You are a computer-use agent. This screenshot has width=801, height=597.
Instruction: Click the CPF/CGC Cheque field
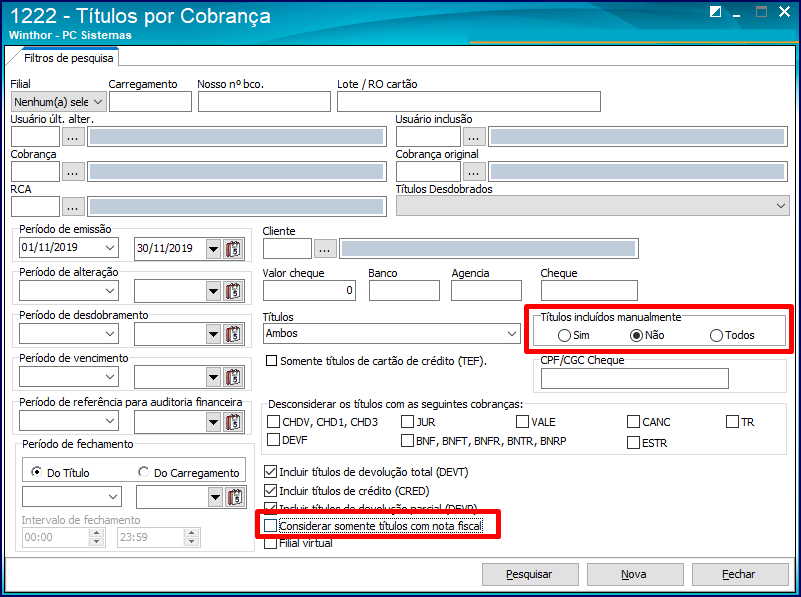[x=634, y=378]
